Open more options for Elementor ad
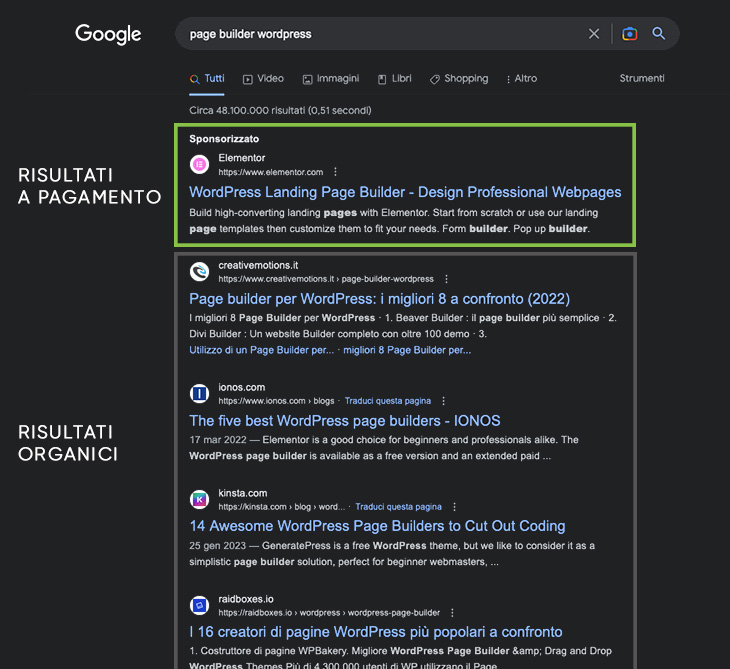The height and width of the screenshot is (669, 730). [335, 172]
